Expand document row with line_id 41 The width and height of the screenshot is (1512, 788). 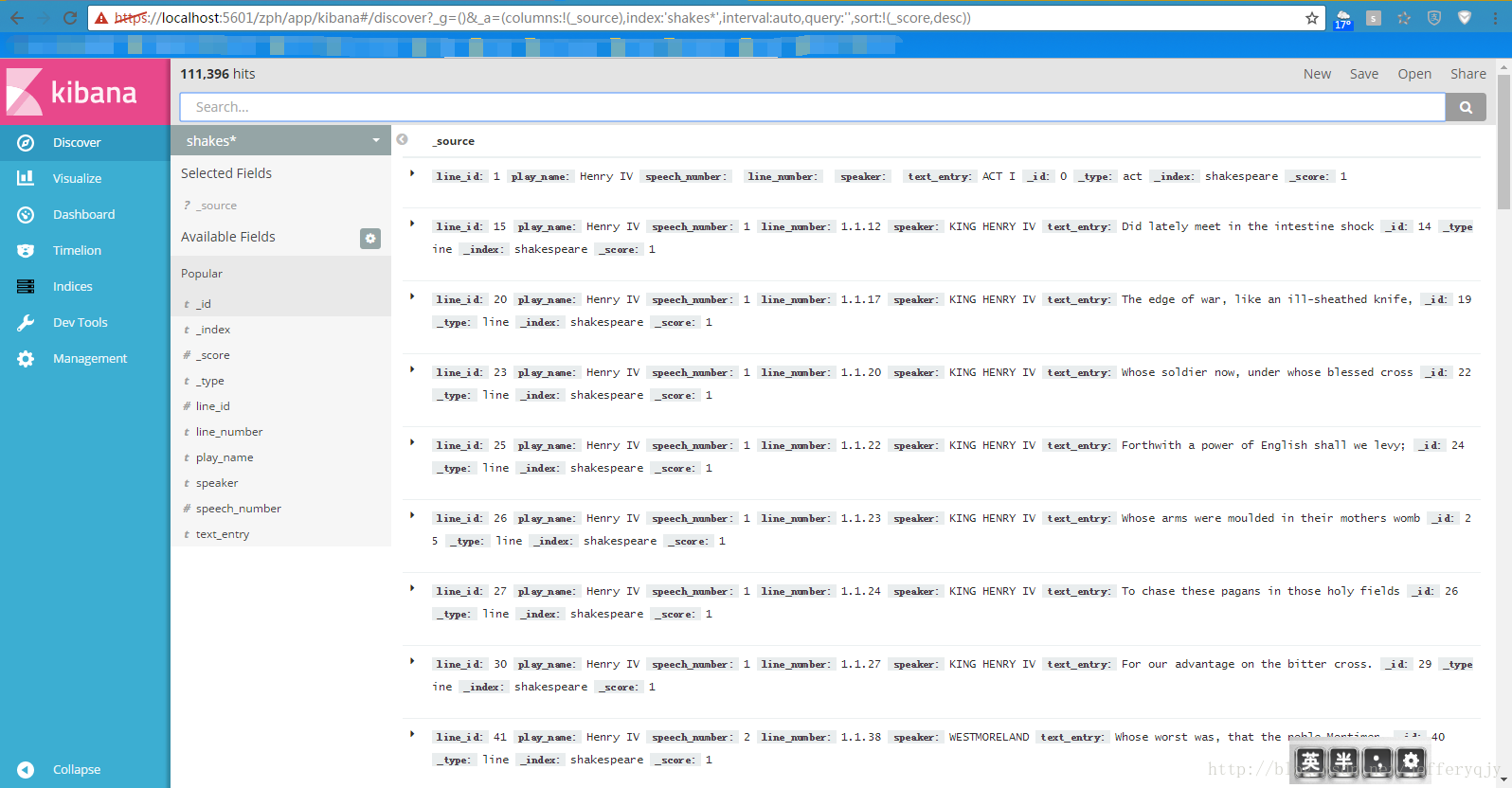coord(412,734)
